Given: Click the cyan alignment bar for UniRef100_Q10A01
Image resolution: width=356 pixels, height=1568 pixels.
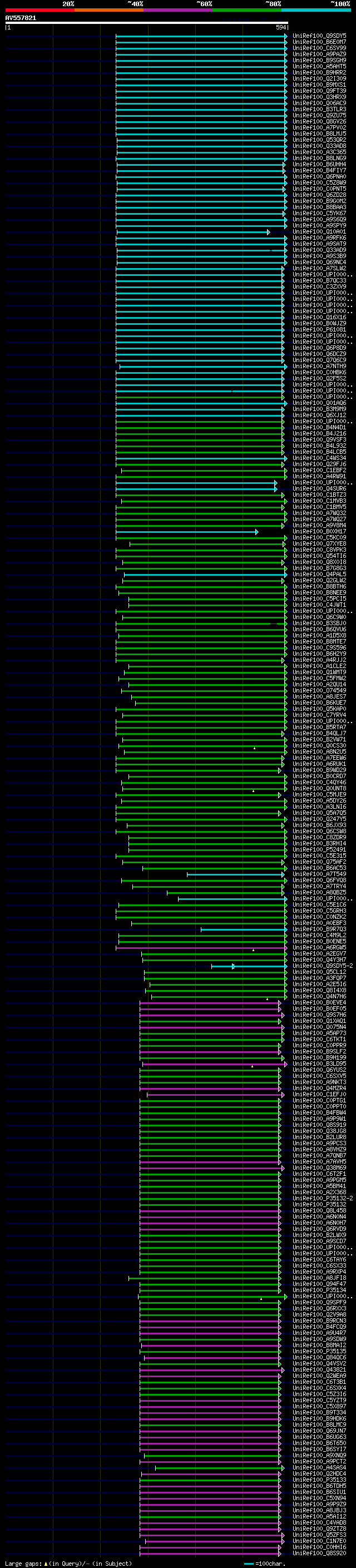Looking at the screenshot, I should (194, 232).
